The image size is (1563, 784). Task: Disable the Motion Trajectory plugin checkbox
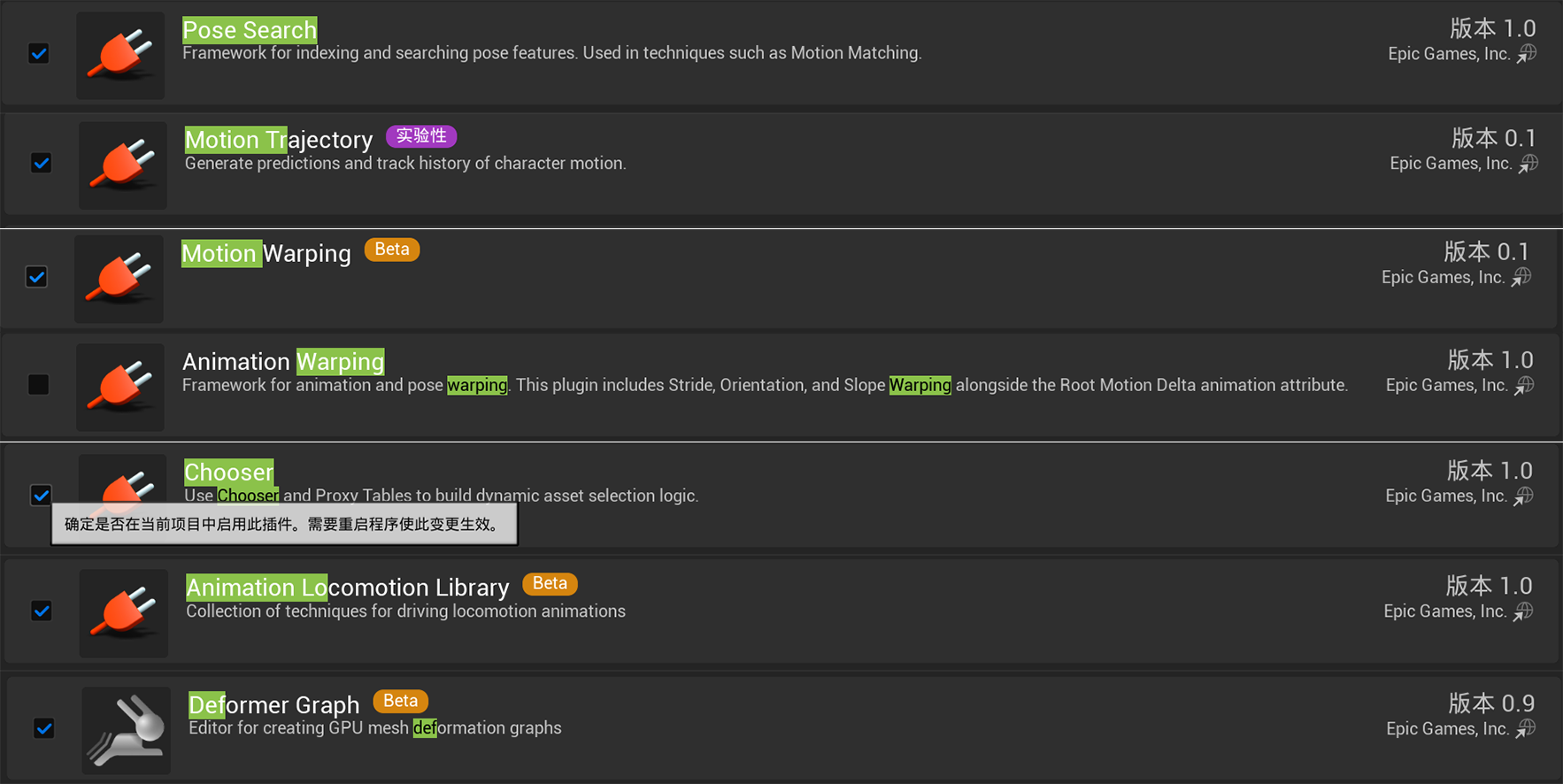pos(41,164)
